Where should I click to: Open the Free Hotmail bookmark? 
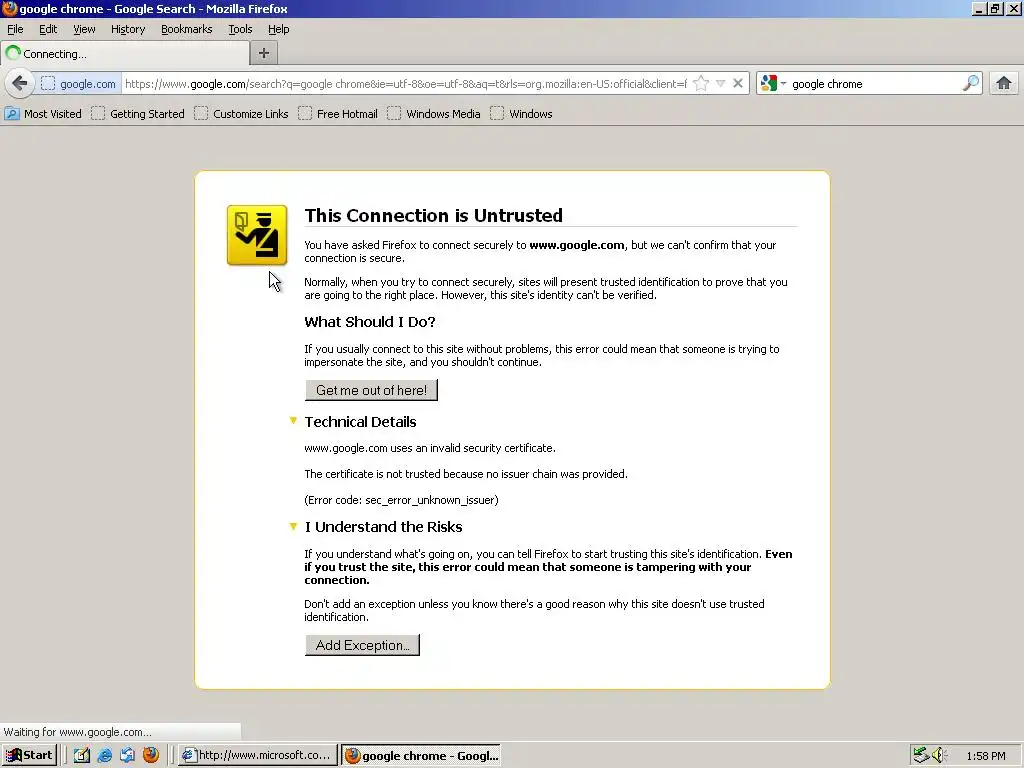pyautogui.click(x=338, y=114)
